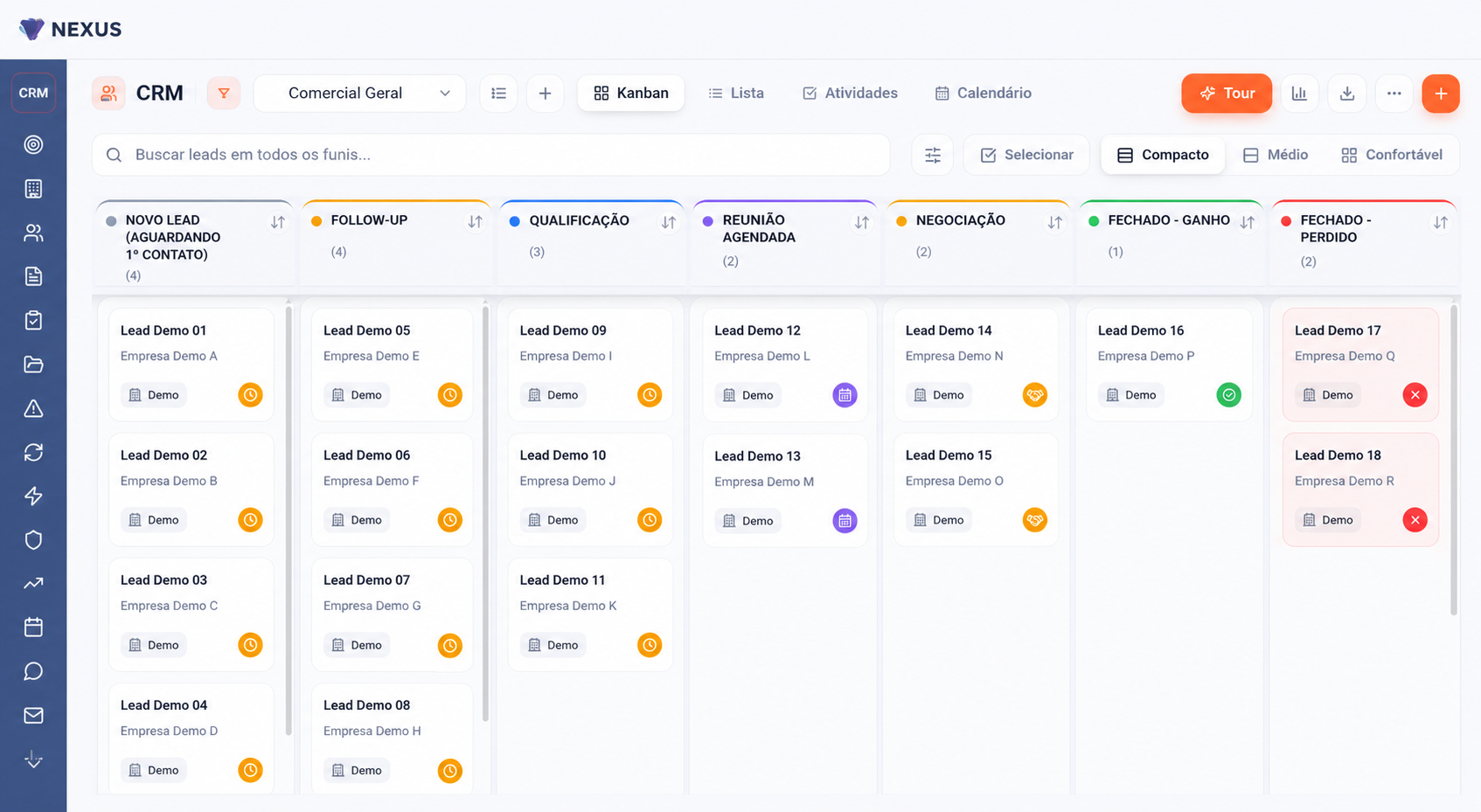
Task: Open the warning triangle sidebar icon
Action: (x=33, y=408)
